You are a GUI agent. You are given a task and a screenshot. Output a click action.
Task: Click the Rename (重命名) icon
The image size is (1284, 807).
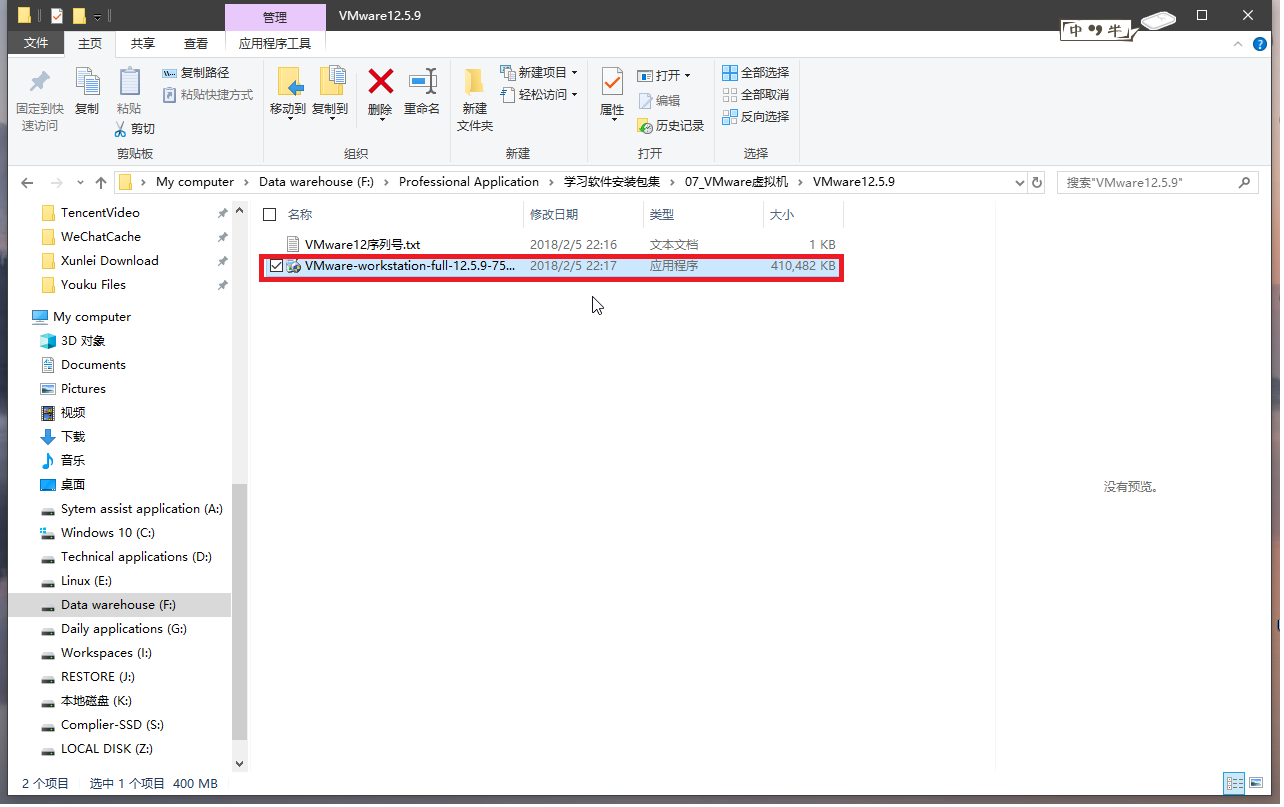(423, 81)
